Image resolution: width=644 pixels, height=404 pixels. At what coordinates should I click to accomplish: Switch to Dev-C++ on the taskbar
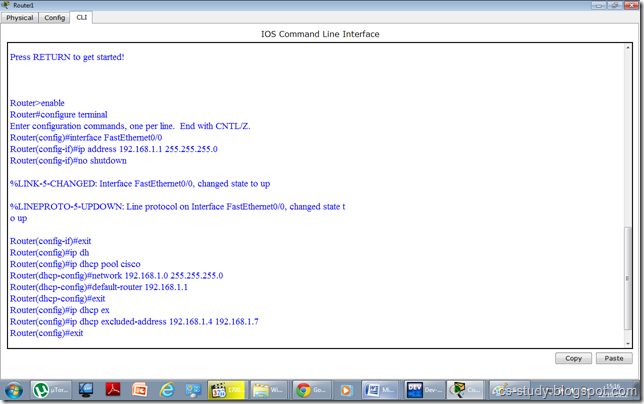pyautogui.click(x=423, y=390)
